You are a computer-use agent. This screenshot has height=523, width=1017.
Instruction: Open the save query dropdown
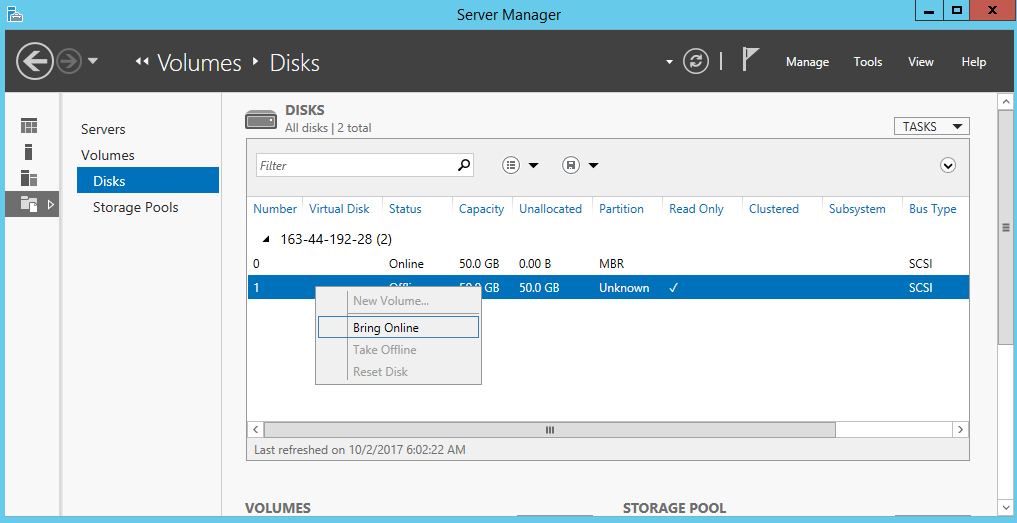[580, 165]
